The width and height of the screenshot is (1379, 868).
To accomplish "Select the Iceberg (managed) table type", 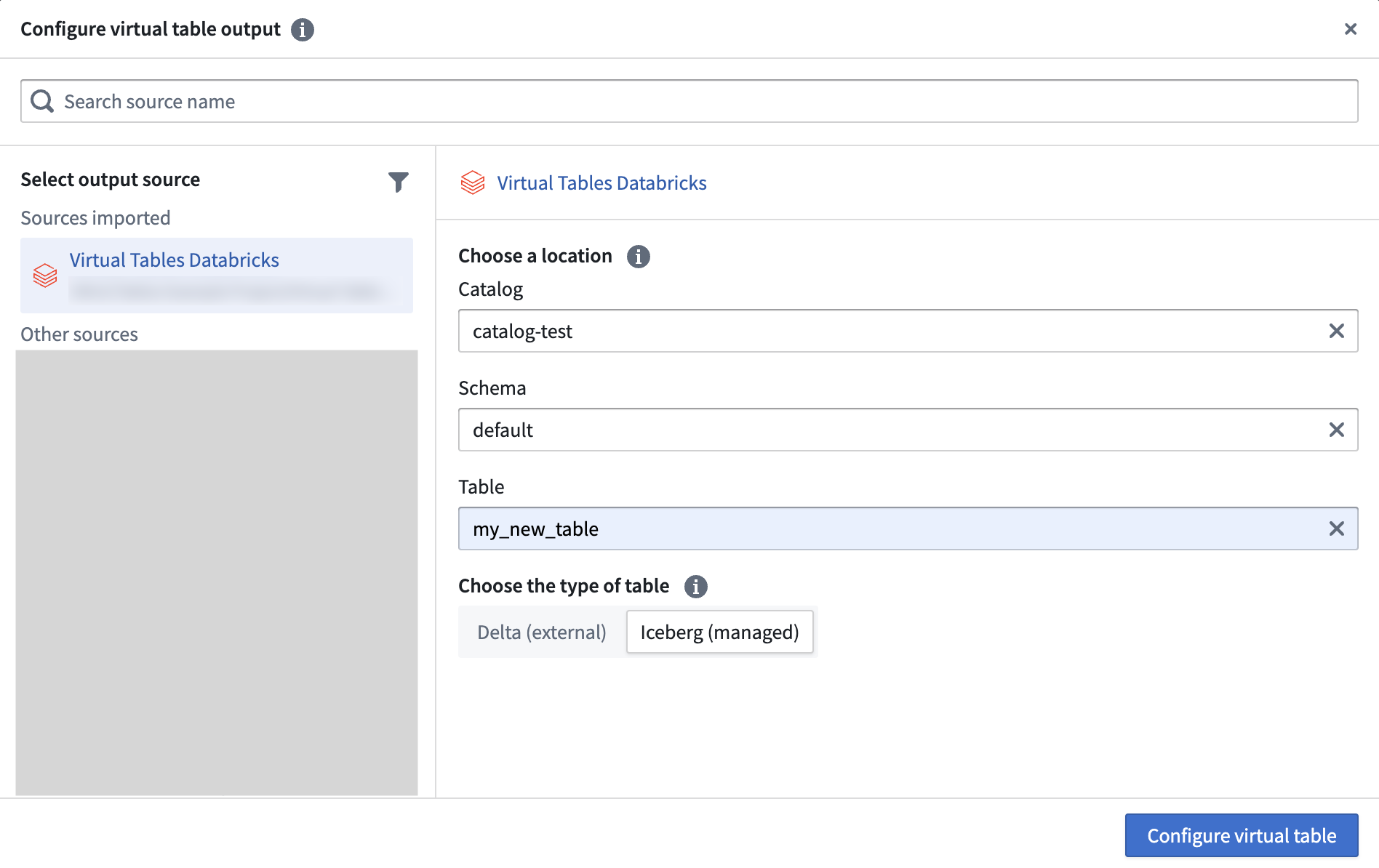I will tap(720, 632).
